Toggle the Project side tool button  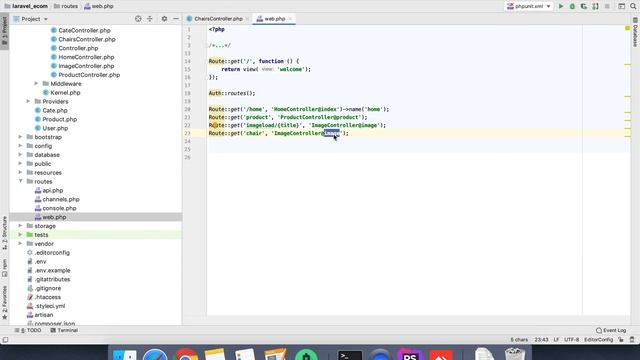(x=4, y=31)
